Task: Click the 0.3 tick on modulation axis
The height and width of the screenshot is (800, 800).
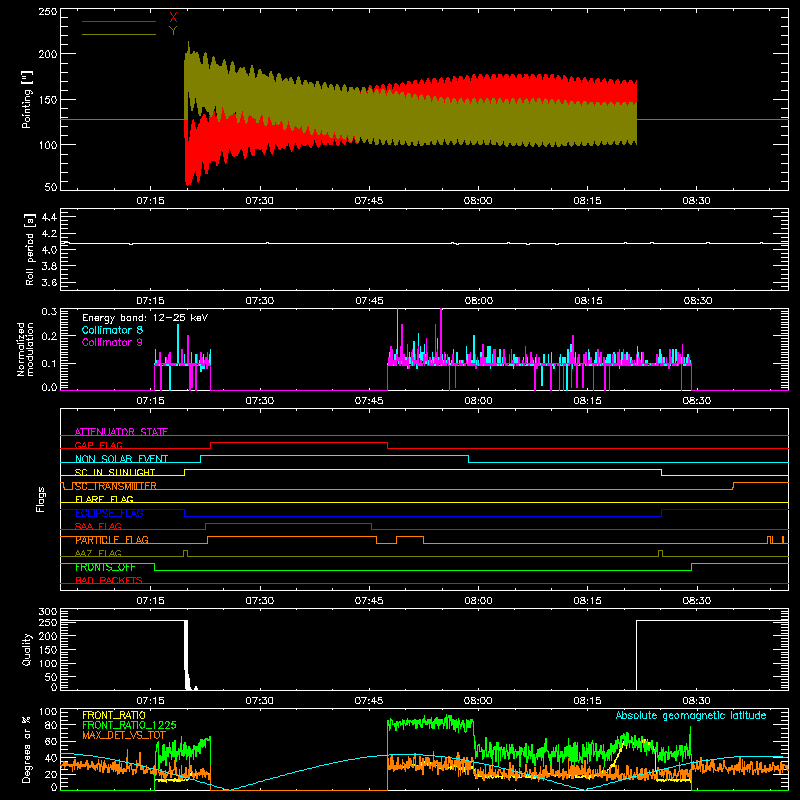Action: 49,312
